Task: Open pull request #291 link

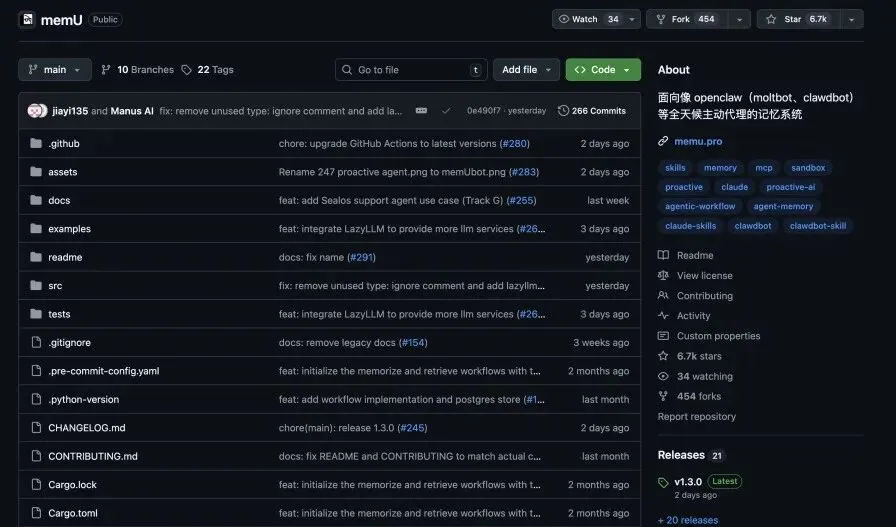Action: click(361, 257)
